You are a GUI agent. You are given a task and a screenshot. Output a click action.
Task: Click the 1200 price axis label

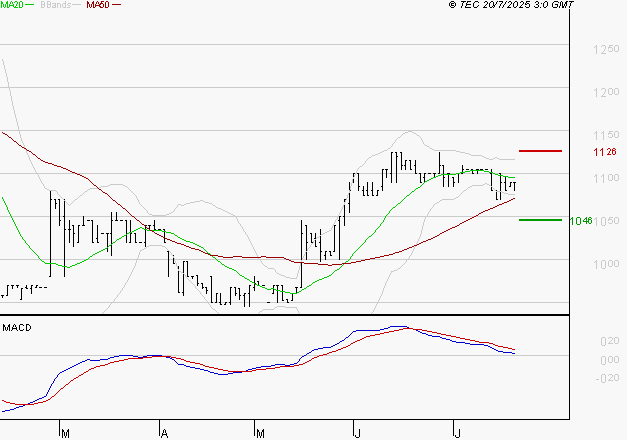pyautogui.click(x=606, y=92)
